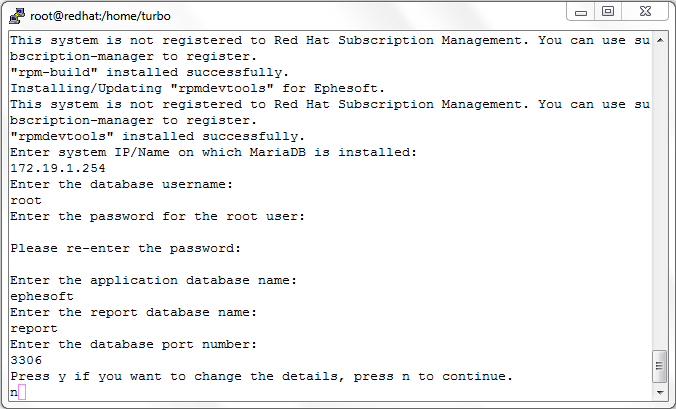Grab the vertical scrollbar thumb
The height and width of the screenshot is (409, 676).
660,366
